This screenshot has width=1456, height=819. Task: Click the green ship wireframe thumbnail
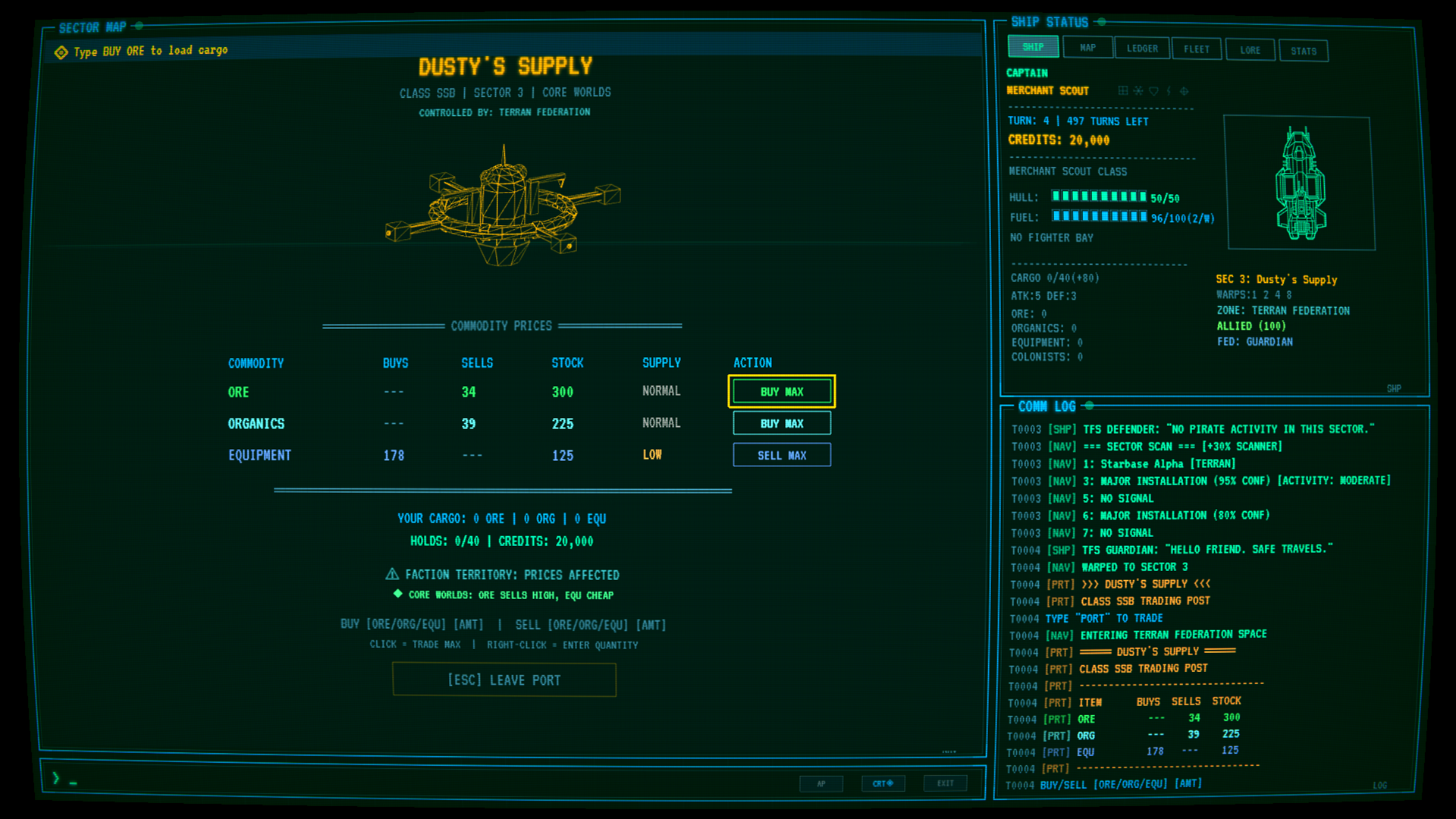(x=1301, y=183)
